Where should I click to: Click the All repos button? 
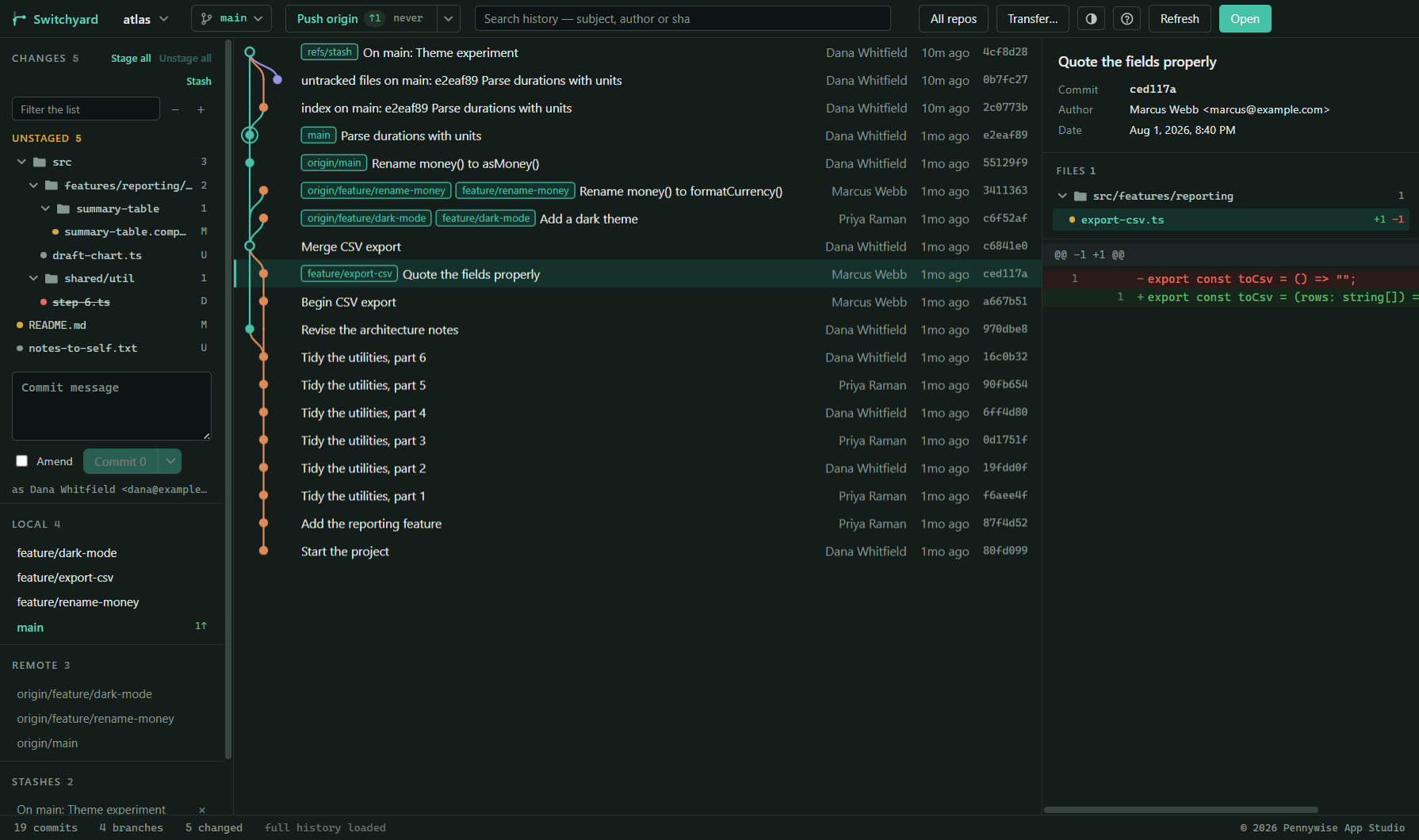click(954, 19)
